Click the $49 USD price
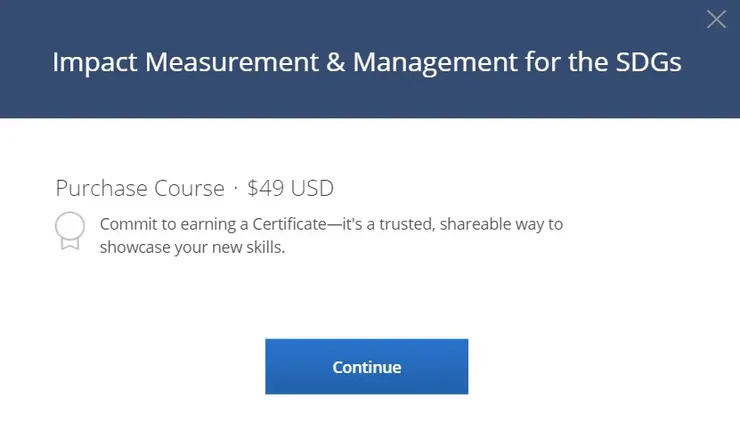The width and height of the screenshot is (740, 430). 290,188
